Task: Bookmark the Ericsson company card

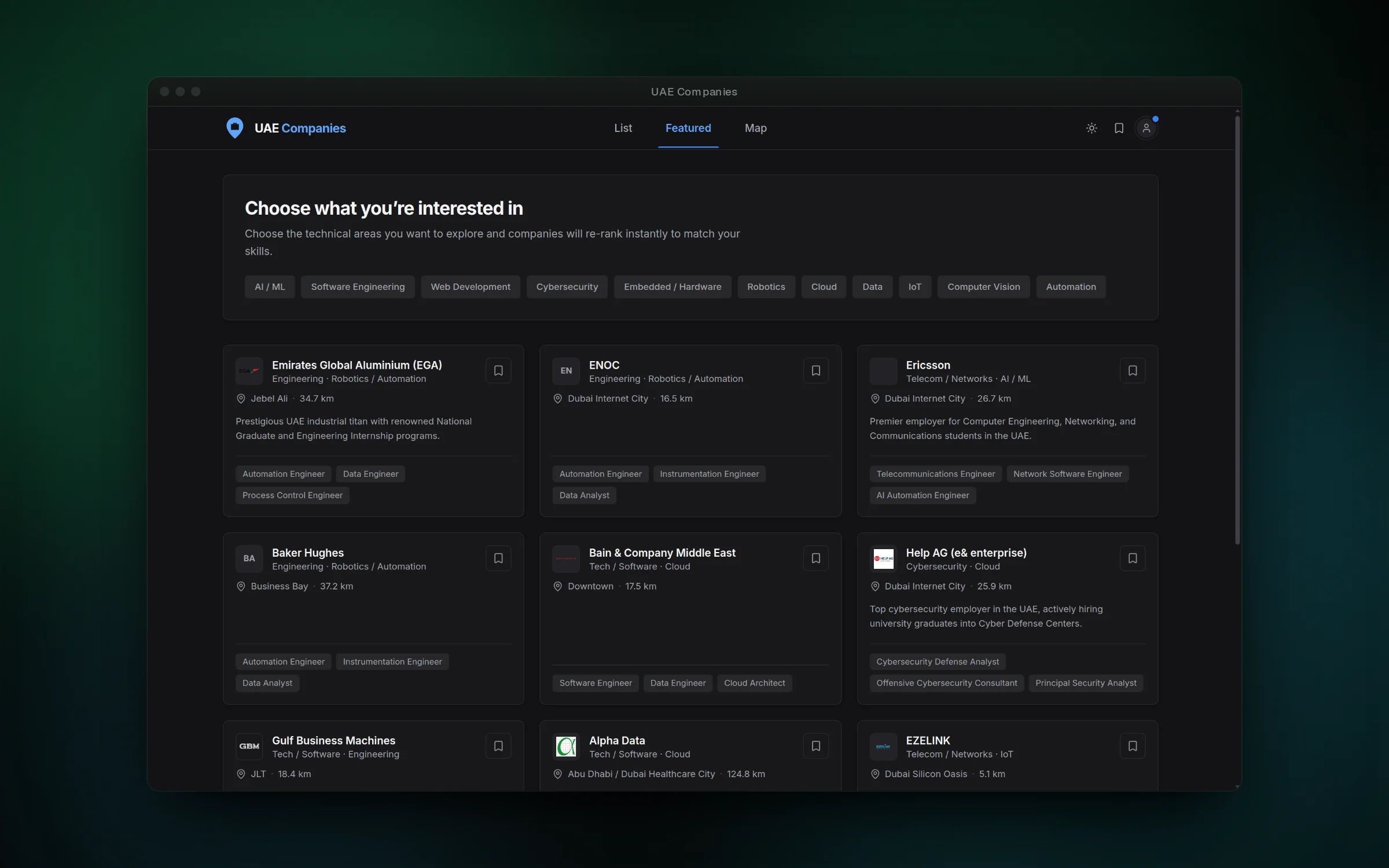Action: [x=1133, y=370]
